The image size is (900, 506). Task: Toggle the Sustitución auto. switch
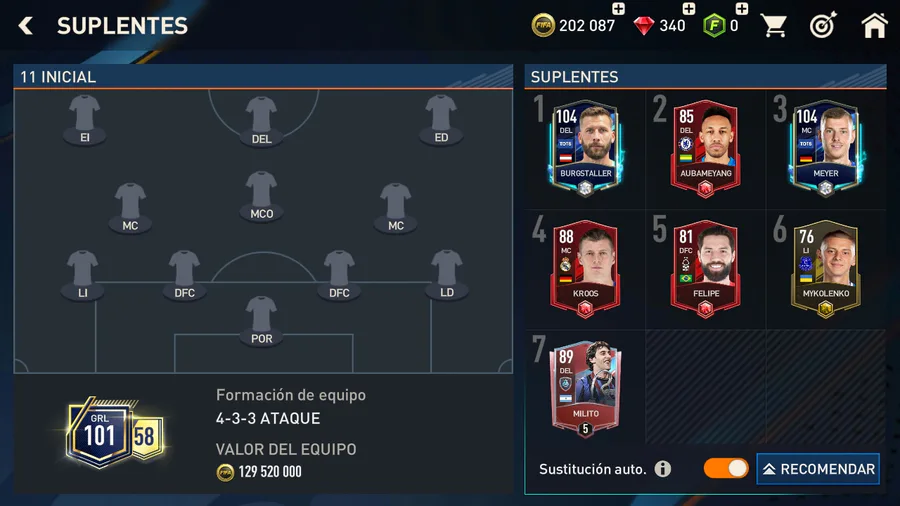[x=726, y=469]
